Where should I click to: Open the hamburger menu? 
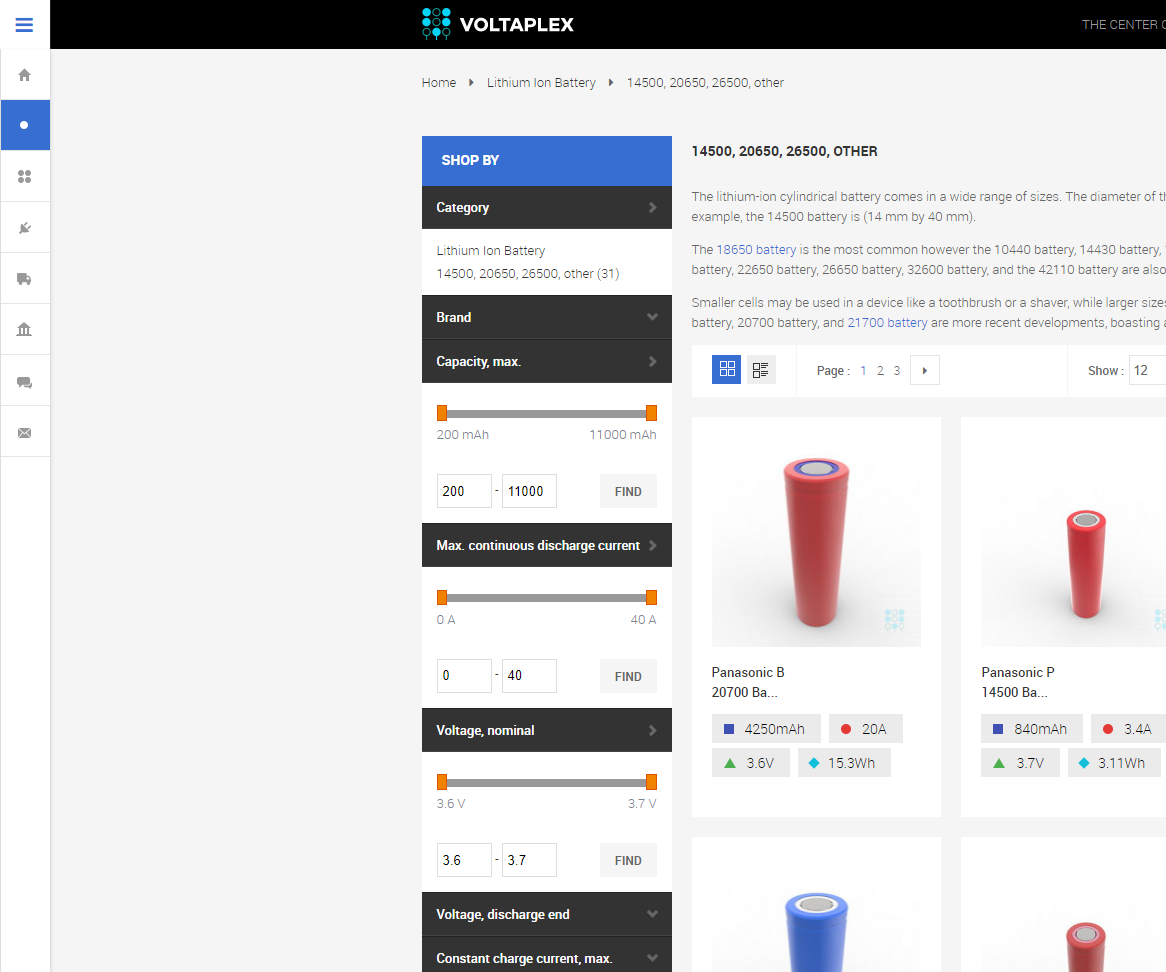(x=24, y=25)
